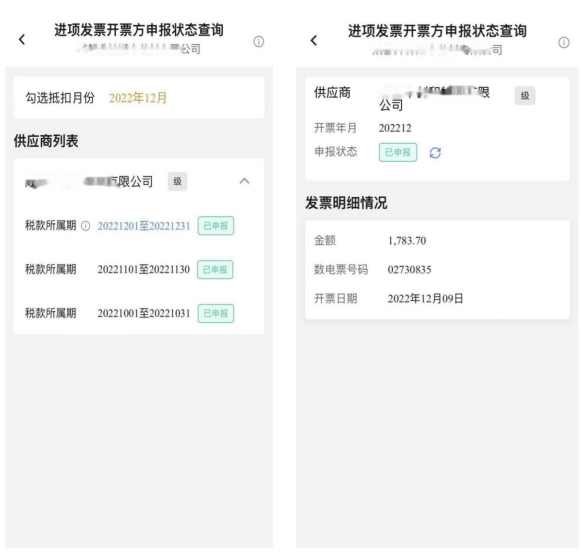Tap 级 badge beside 供应商 in right screen

[525, 96]
